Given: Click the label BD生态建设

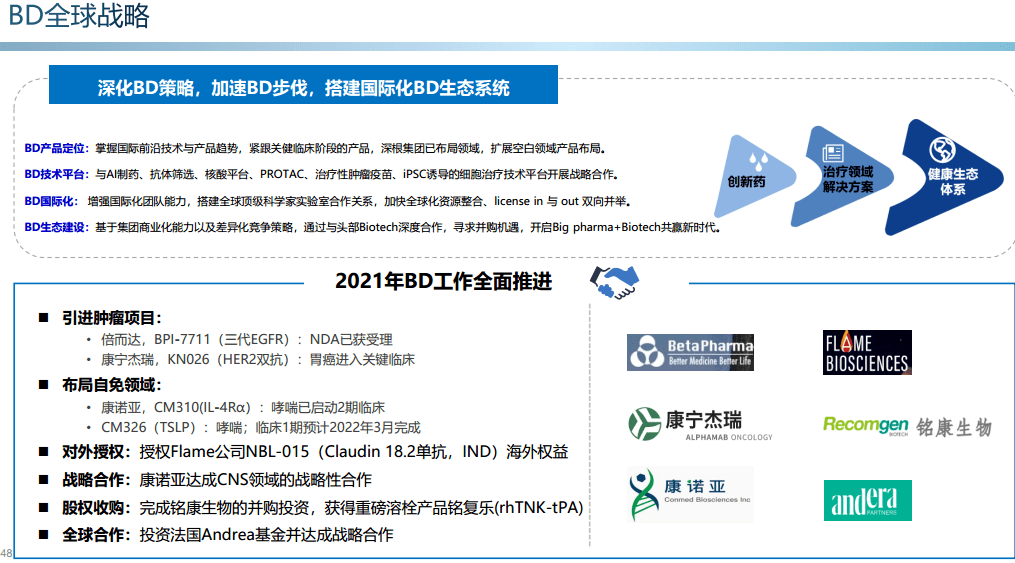Looking at the screenshot, I should pyautogui.click(x=56, y=227).
